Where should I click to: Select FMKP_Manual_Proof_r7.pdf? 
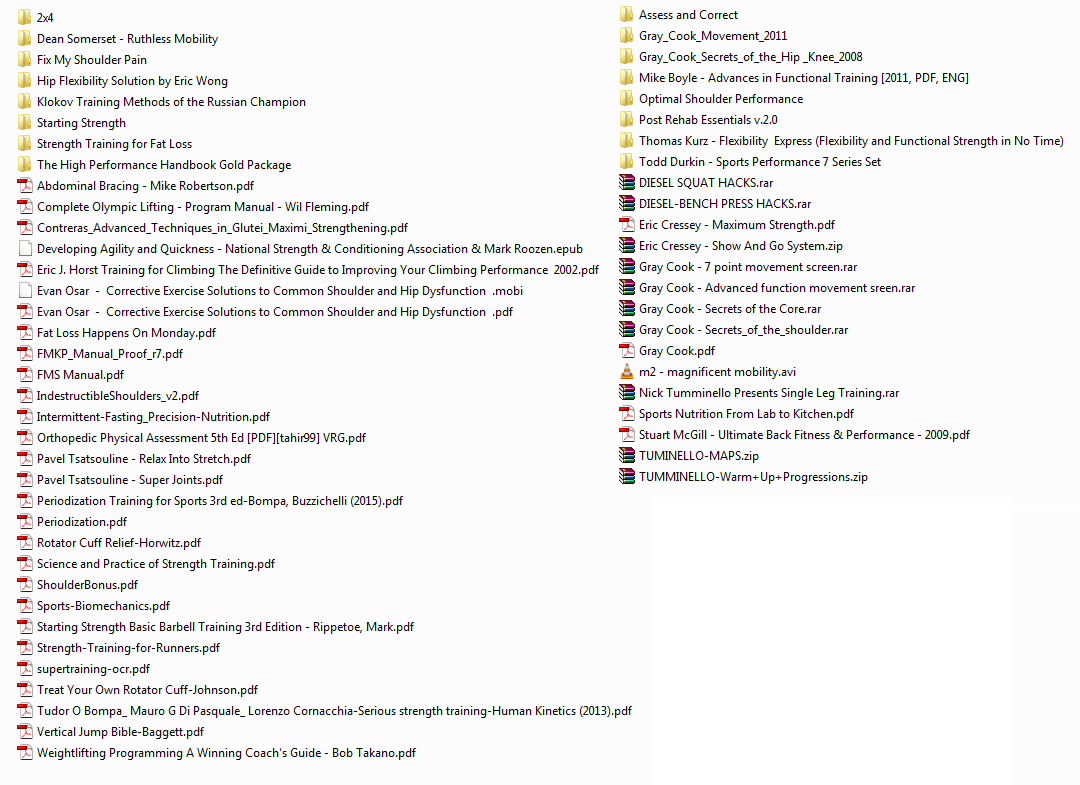[110, 353]
